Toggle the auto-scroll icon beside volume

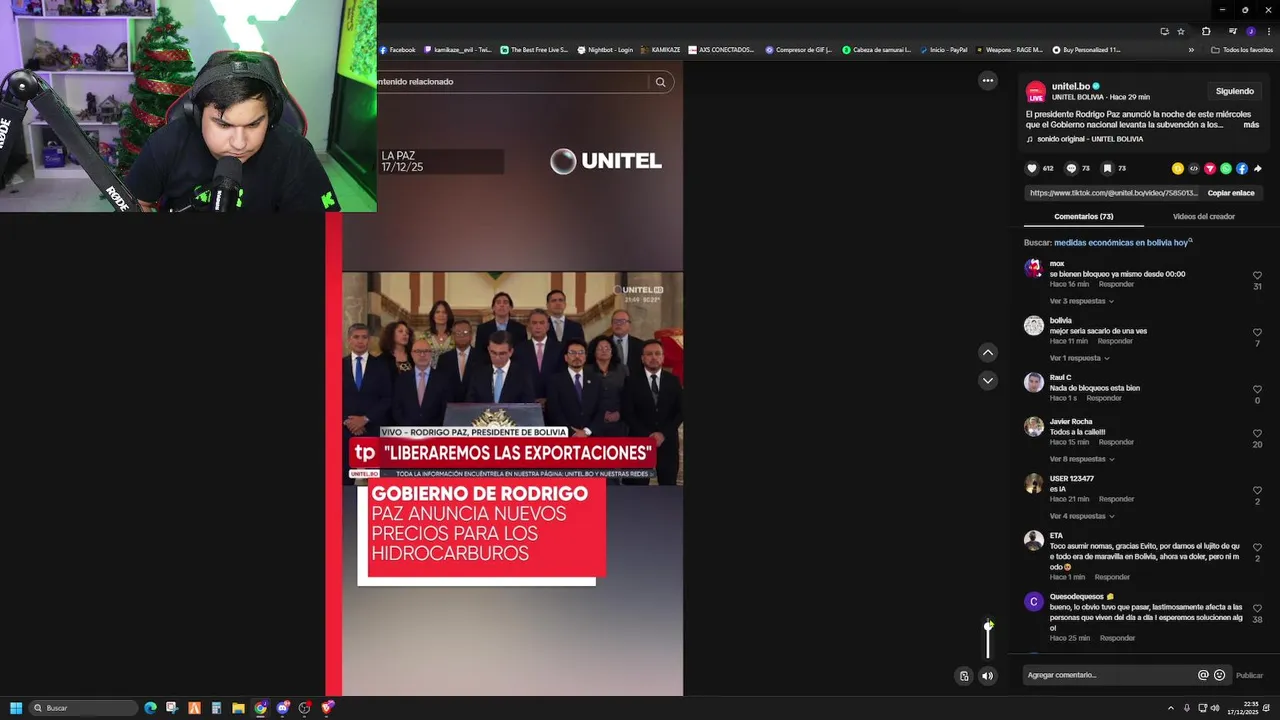pos(964,676)
